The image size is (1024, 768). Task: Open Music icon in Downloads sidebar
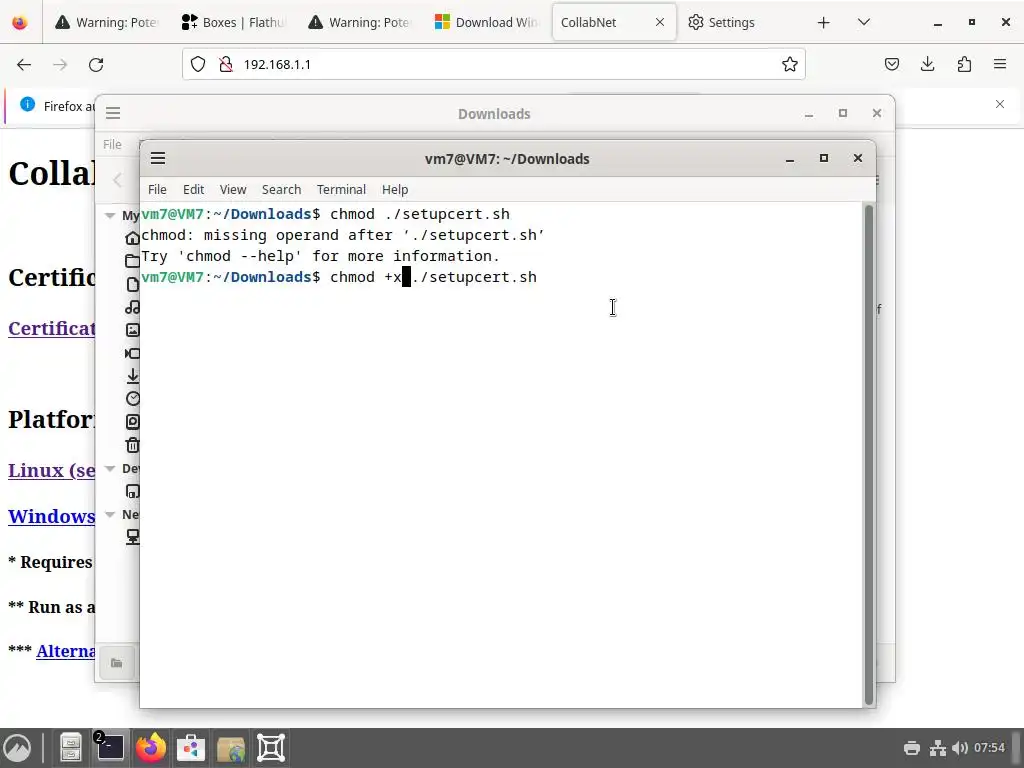tap(133, 307)
